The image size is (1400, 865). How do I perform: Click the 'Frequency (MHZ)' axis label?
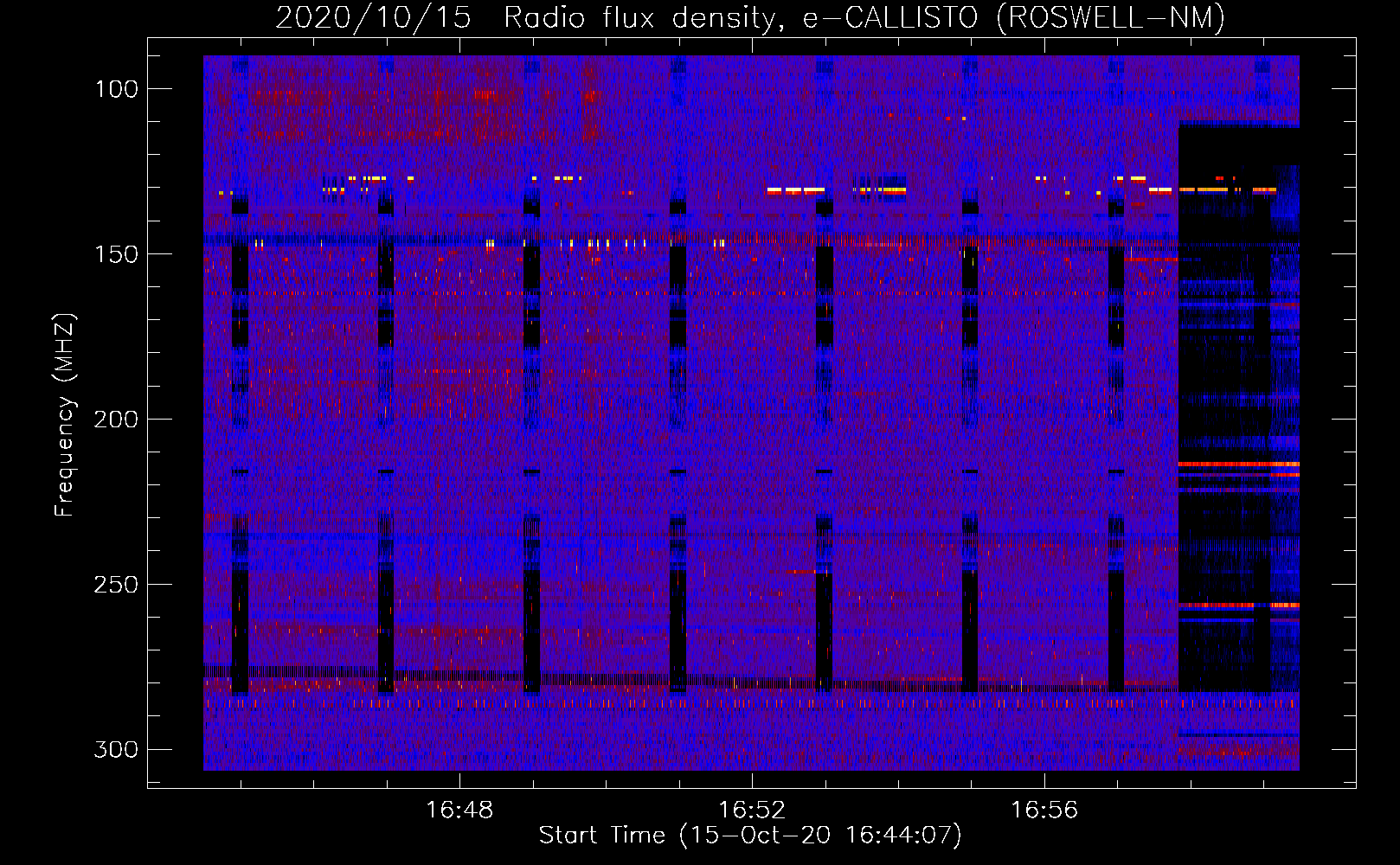tap(65, 414)
